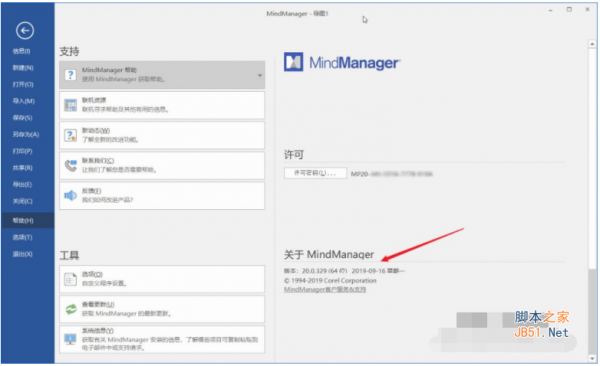Open 打印(P) in the sidebar
Image resolution: width=600 pixels, height=366 pixels.
23,151
